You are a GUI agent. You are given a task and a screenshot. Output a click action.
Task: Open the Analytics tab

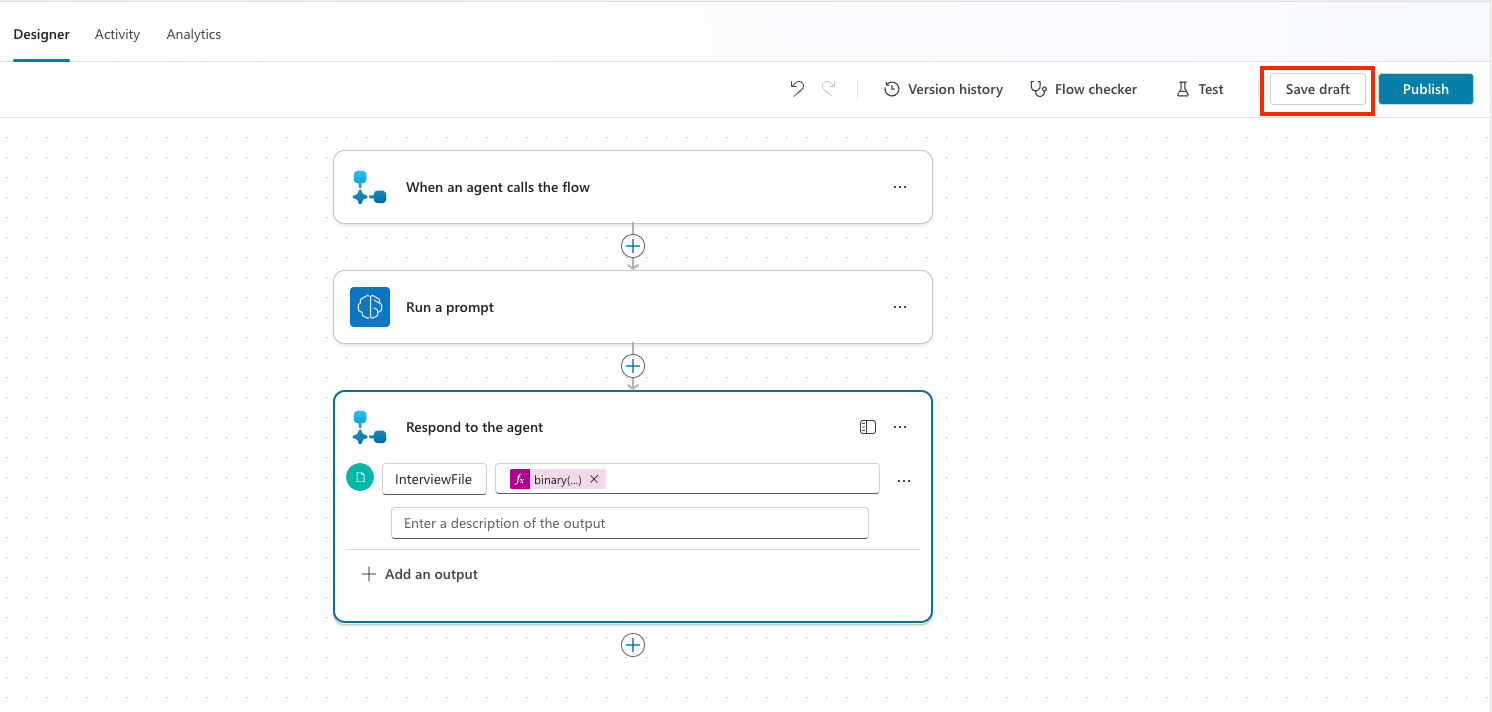pyautogui.click(x=194, y=34)
